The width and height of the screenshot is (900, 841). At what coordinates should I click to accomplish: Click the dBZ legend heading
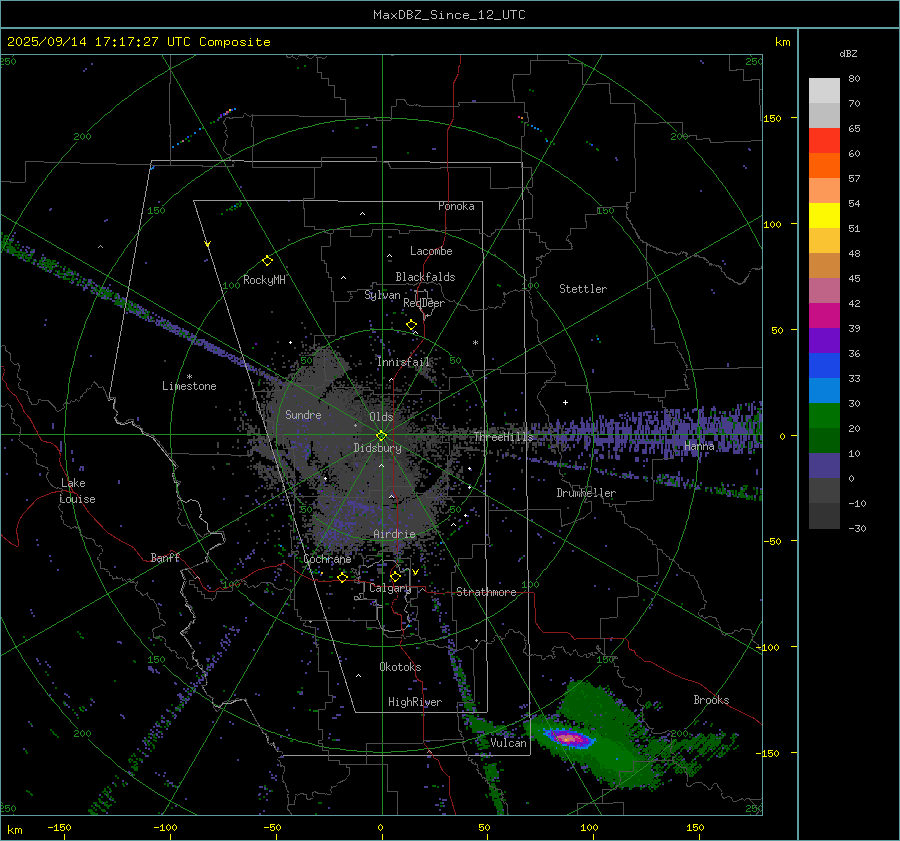[x=848, y=53]
